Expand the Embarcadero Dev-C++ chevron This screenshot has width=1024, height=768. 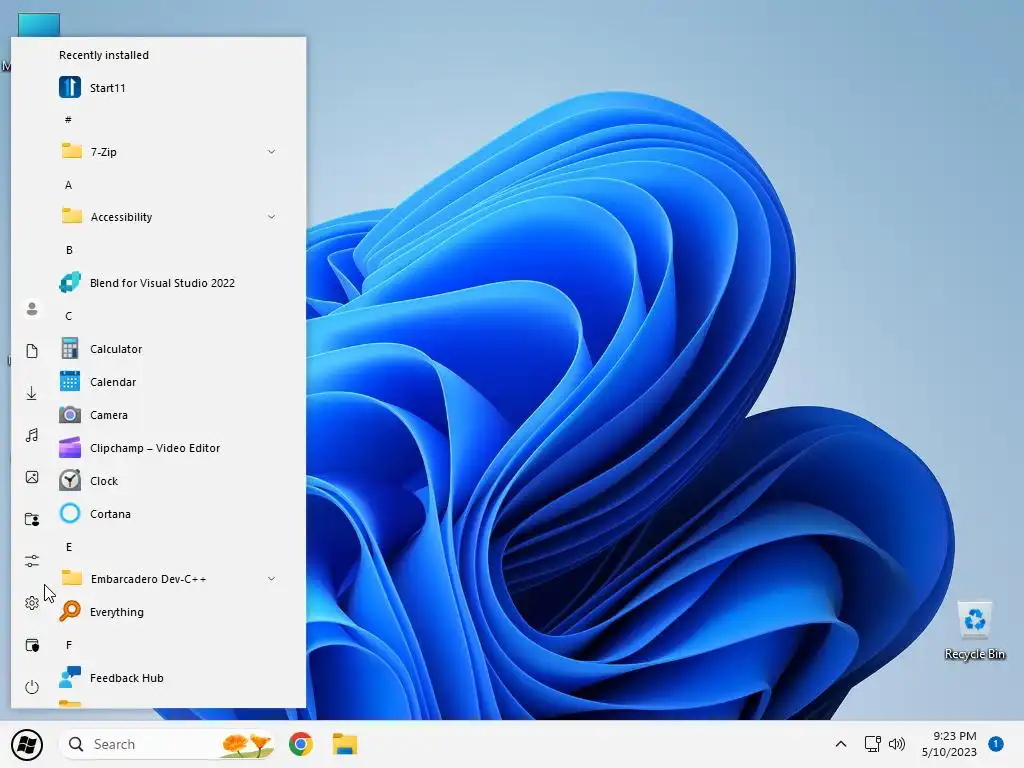pos(271,579)
